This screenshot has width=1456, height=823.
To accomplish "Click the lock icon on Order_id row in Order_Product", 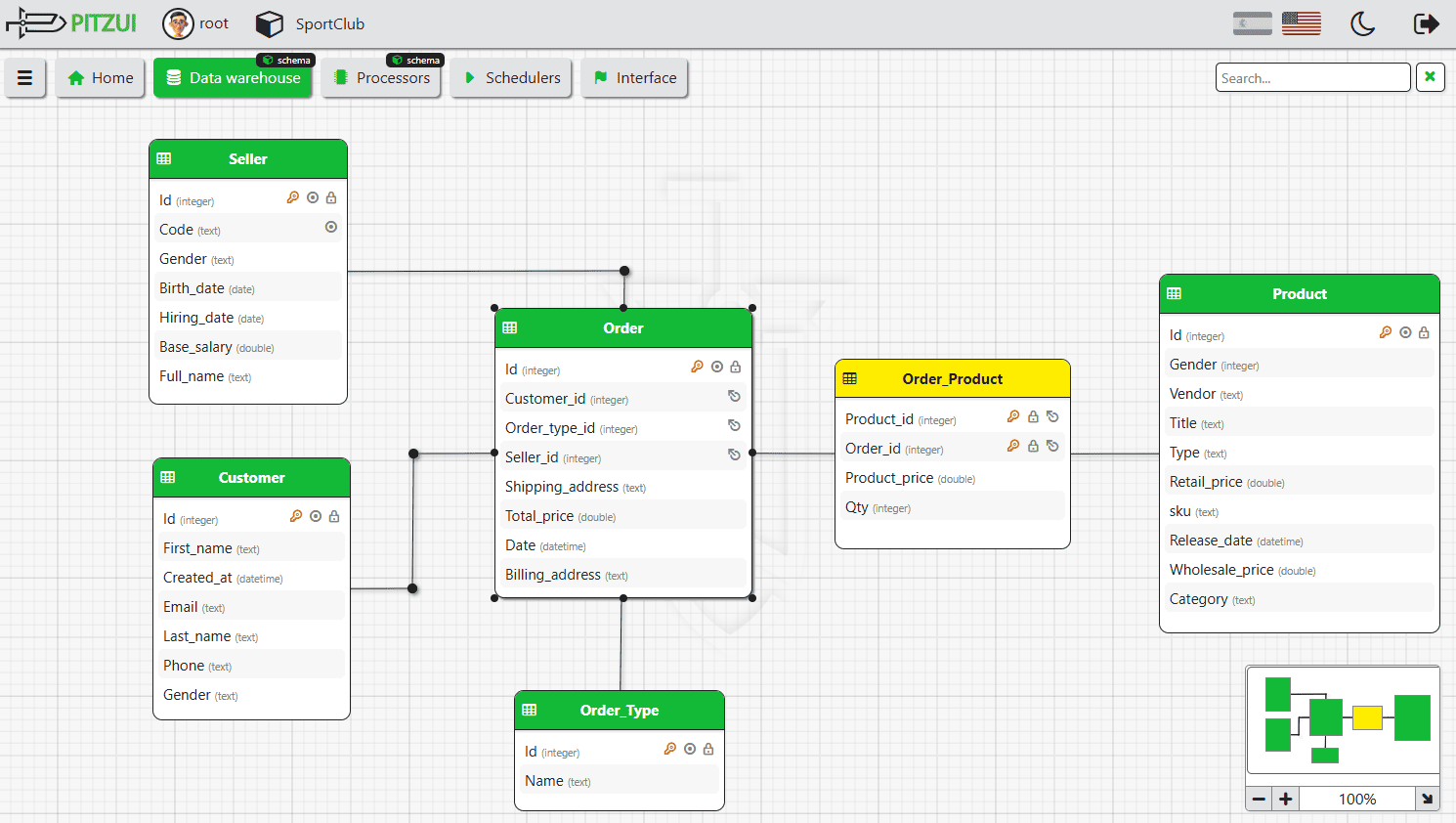I will 1033,446.
